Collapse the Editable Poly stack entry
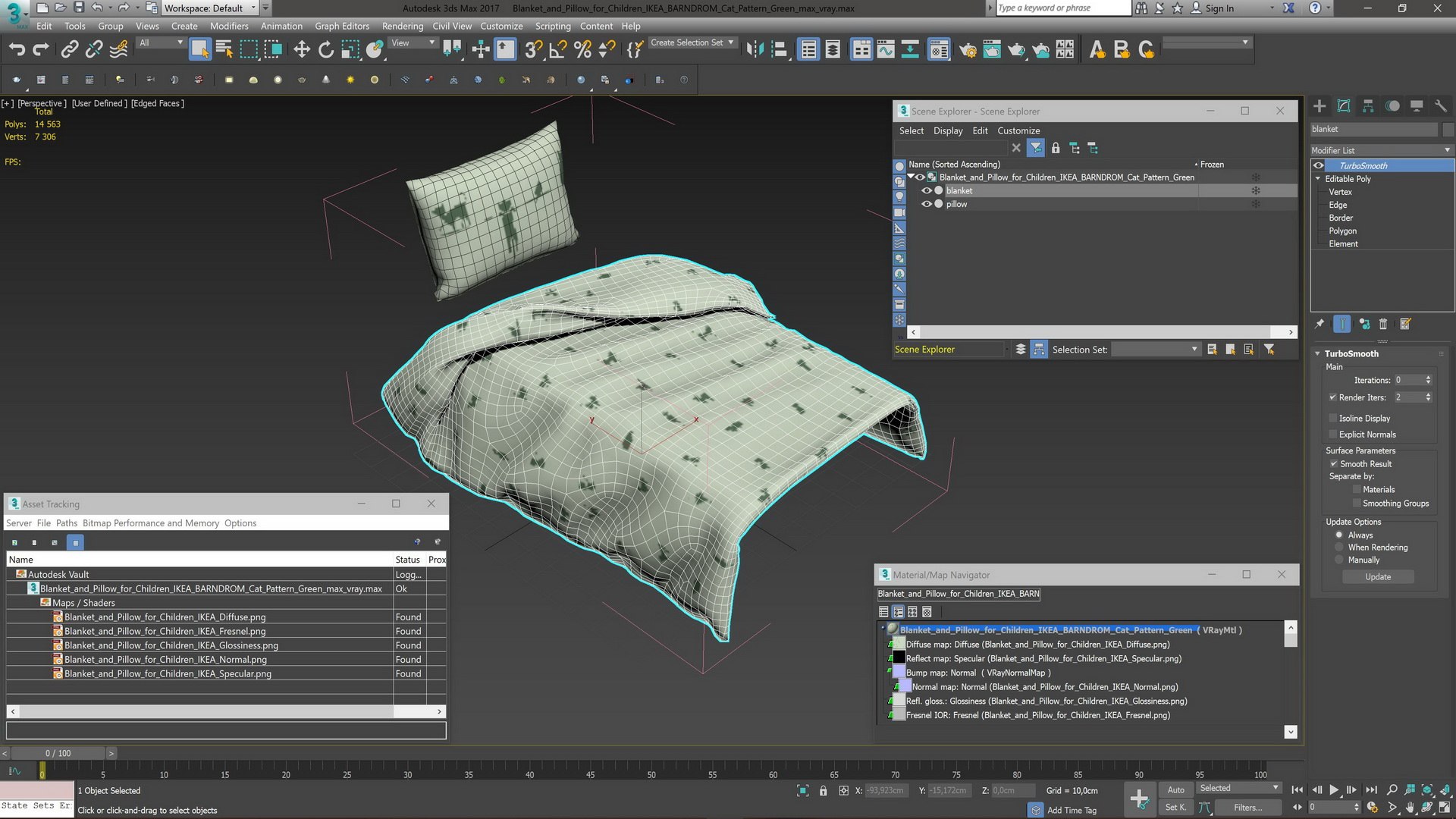1456x819 pixels. coord(1318,179)
